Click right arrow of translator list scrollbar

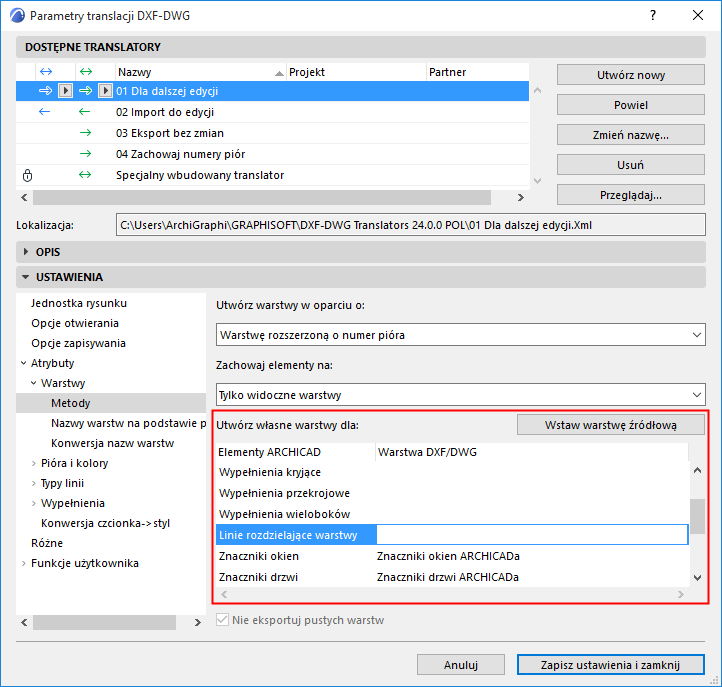(520, 197)
